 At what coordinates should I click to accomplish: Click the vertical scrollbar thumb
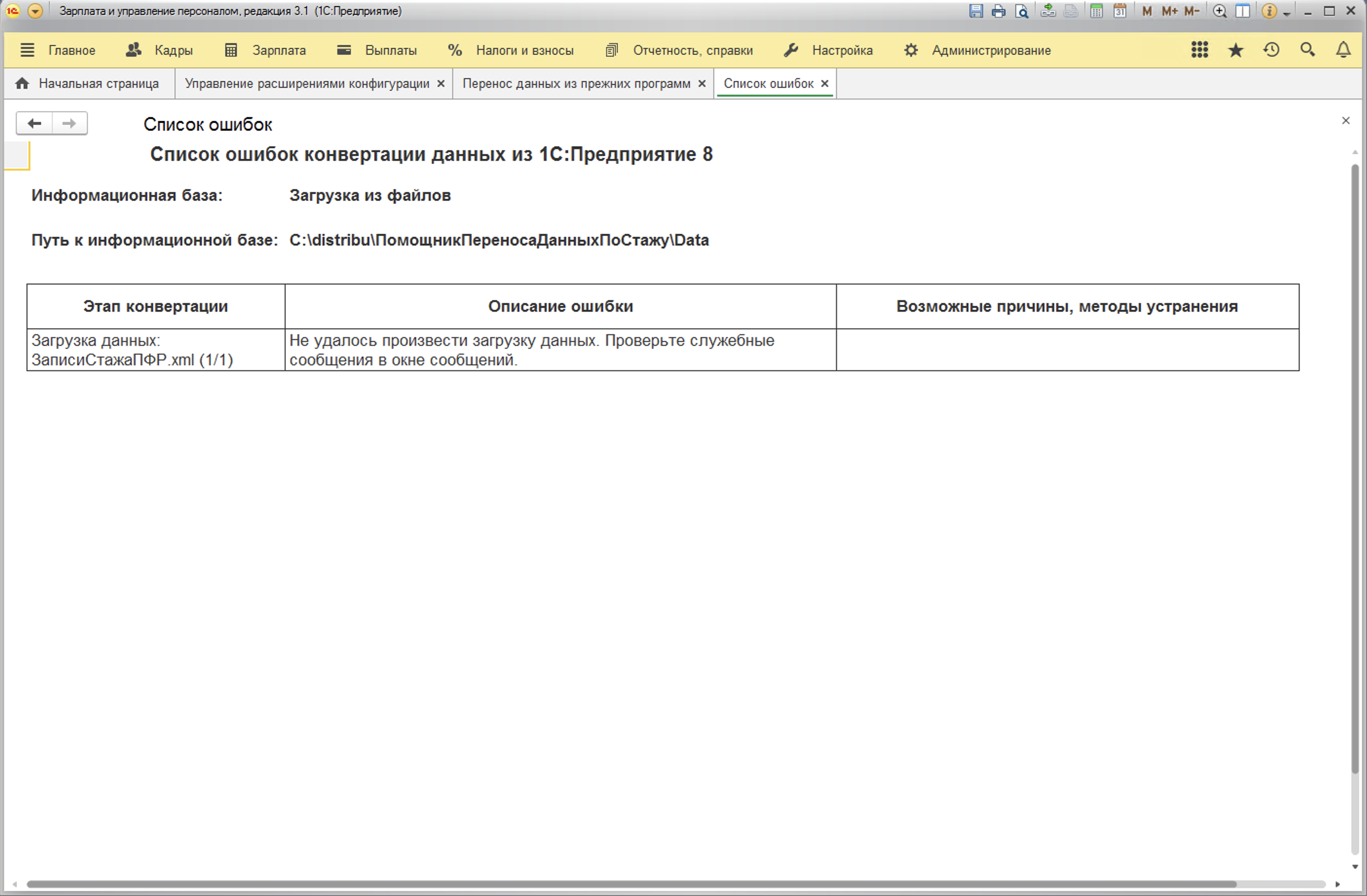[1355, 468]
